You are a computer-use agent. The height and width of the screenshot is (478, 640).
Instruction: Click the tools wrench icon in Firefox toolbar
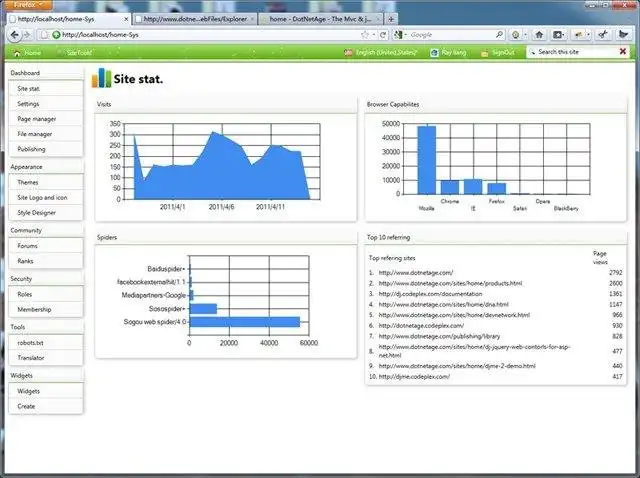point(603,35)
